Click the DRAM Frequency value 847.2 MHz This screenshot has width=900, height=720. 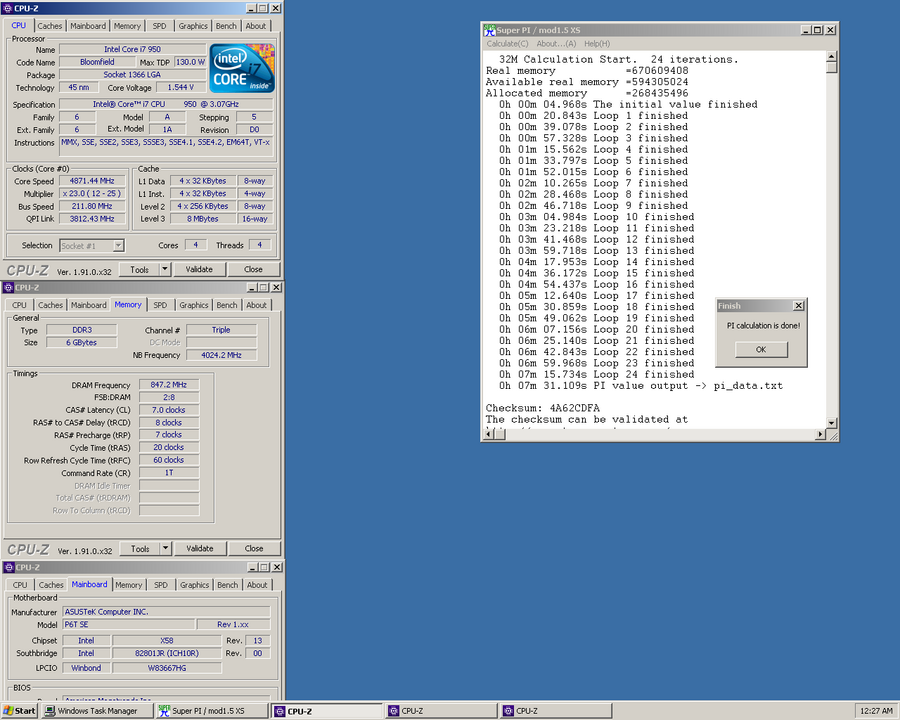(x=169, y=385)
